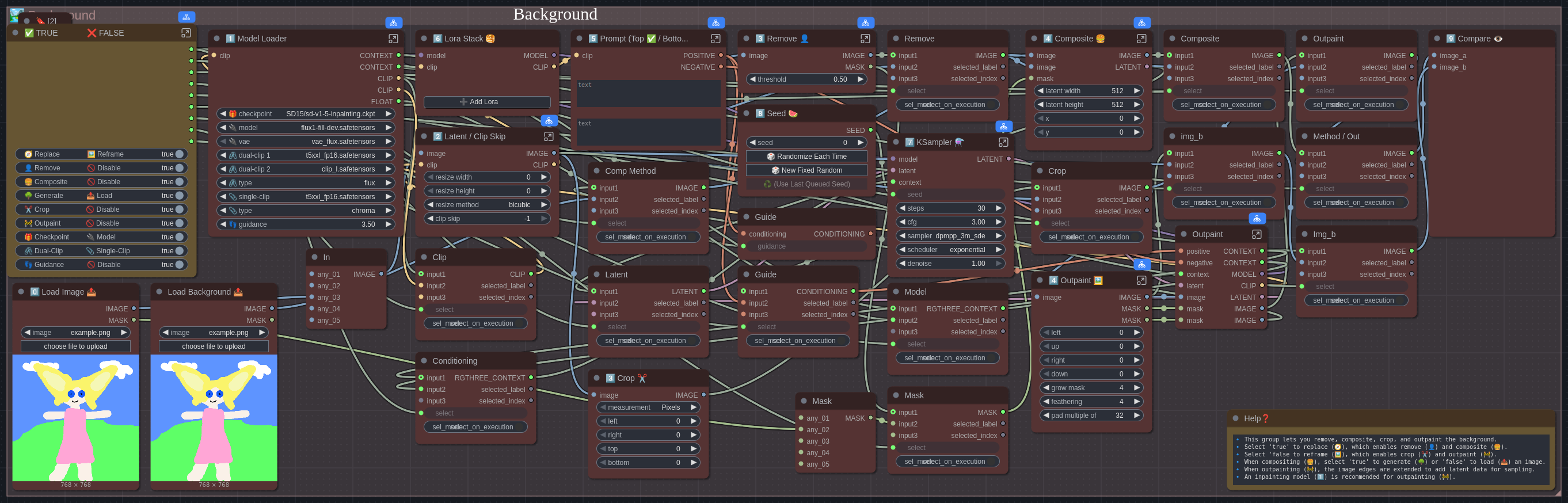Image resolution: width=1568 pixels, height=503 pixels.
Task: Open expand icon on Latent / Clip Skip
Action: [549, 136]
